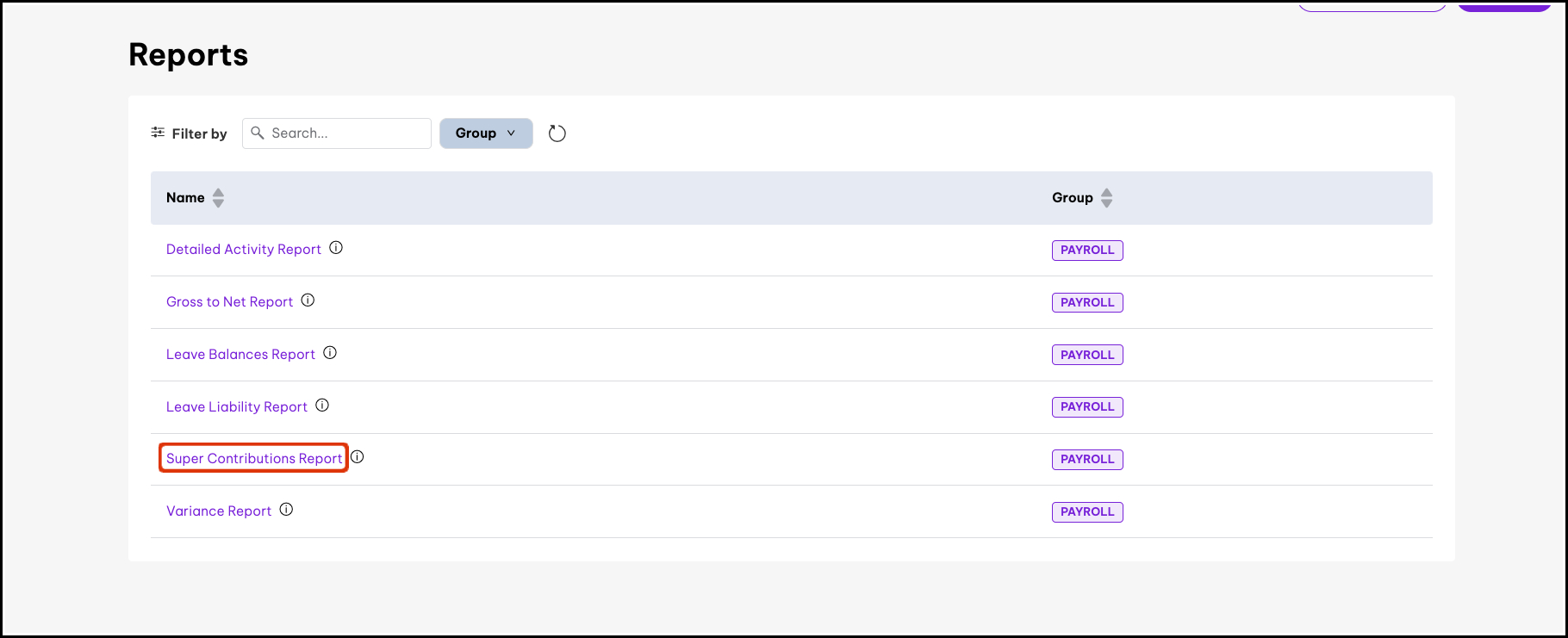Viewport: 1568px width, 638px height.
Task: Click info icon beside Leave Balances Report
Action: (330, 353)
